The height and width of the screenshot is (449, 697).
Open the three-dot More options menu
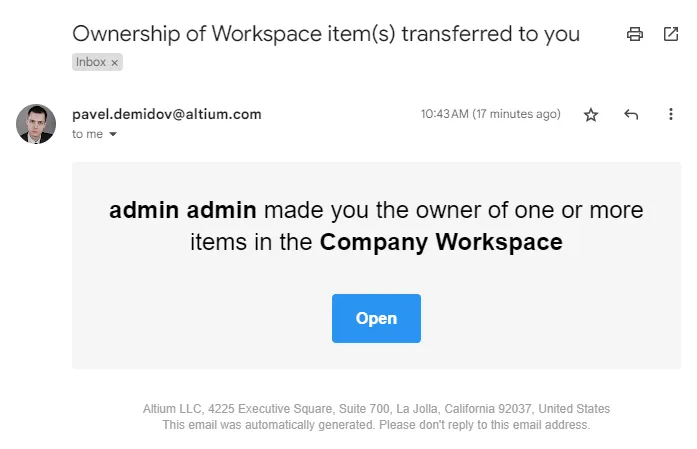click(671, 115)
